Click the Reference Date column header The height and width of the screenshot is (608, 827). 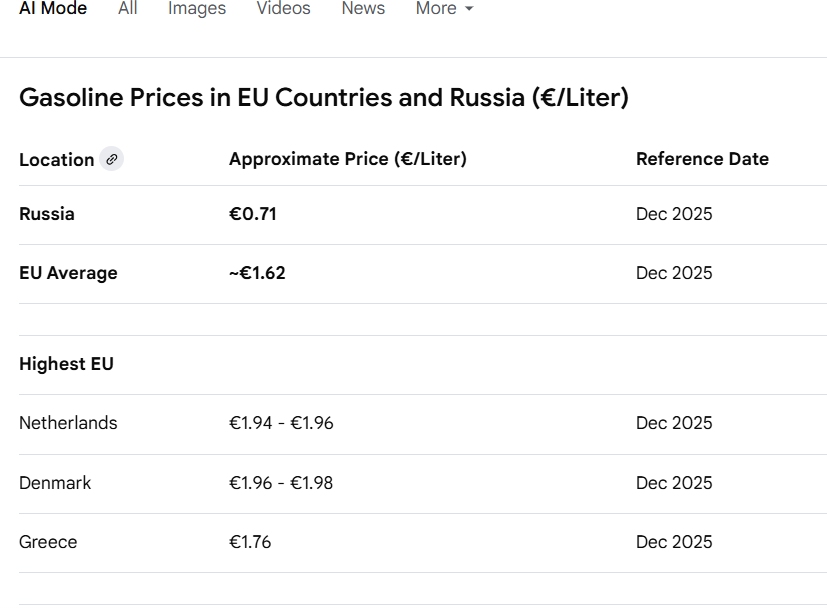tap(702, 159)
